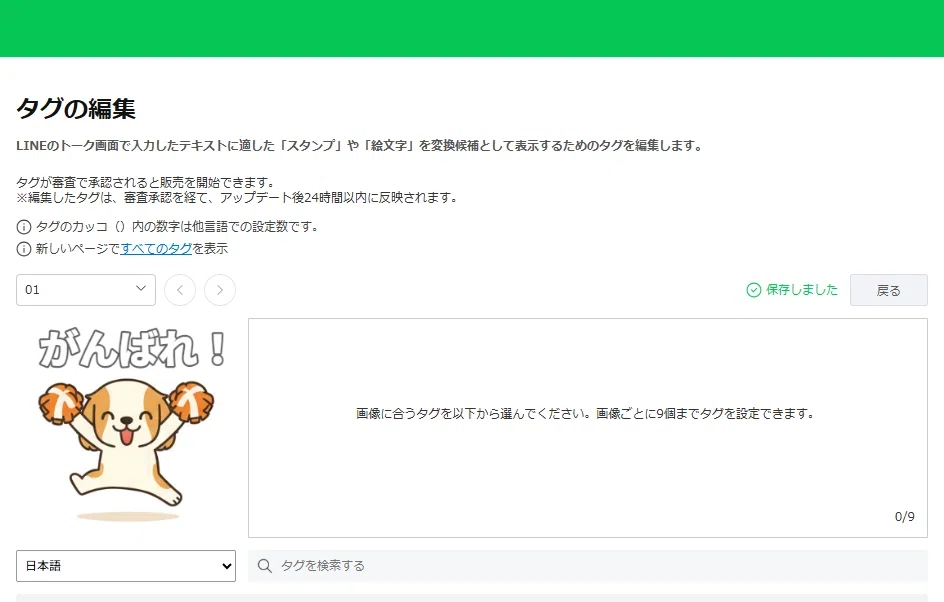
Task: Open the sticker number 01 dropdown
Action: click(x=85, y=290)
